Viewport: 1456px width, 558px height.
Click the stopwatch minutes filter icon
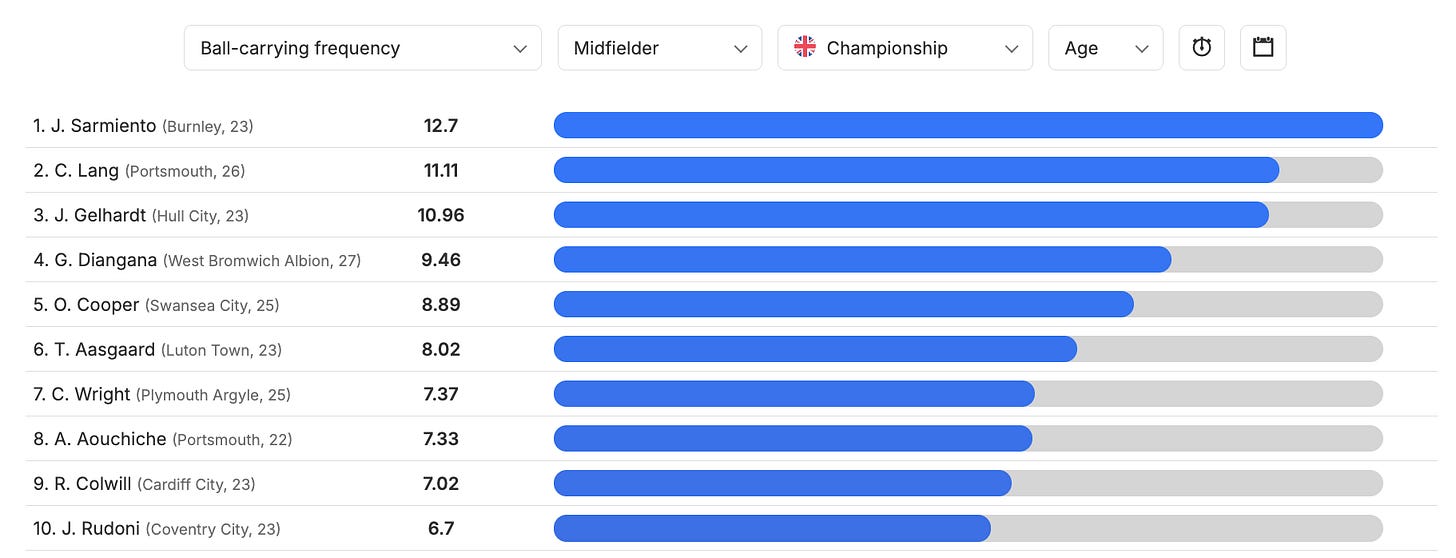pyautogui.click(x=1201, y=48)
